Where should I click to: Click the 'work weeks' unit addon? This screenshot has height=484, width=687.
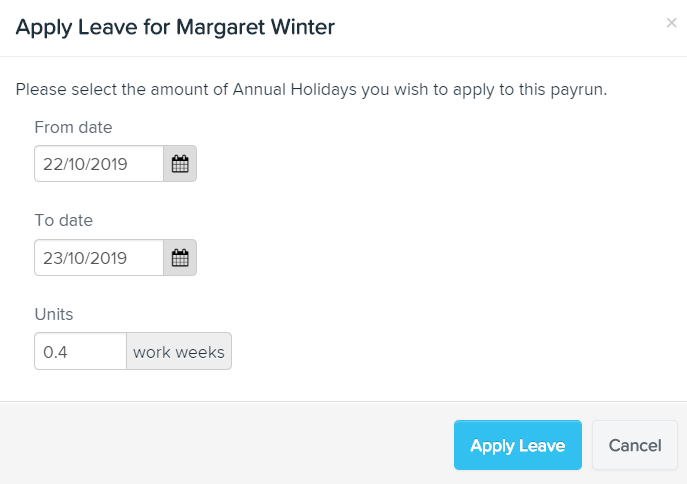click(x=179, y=351)
